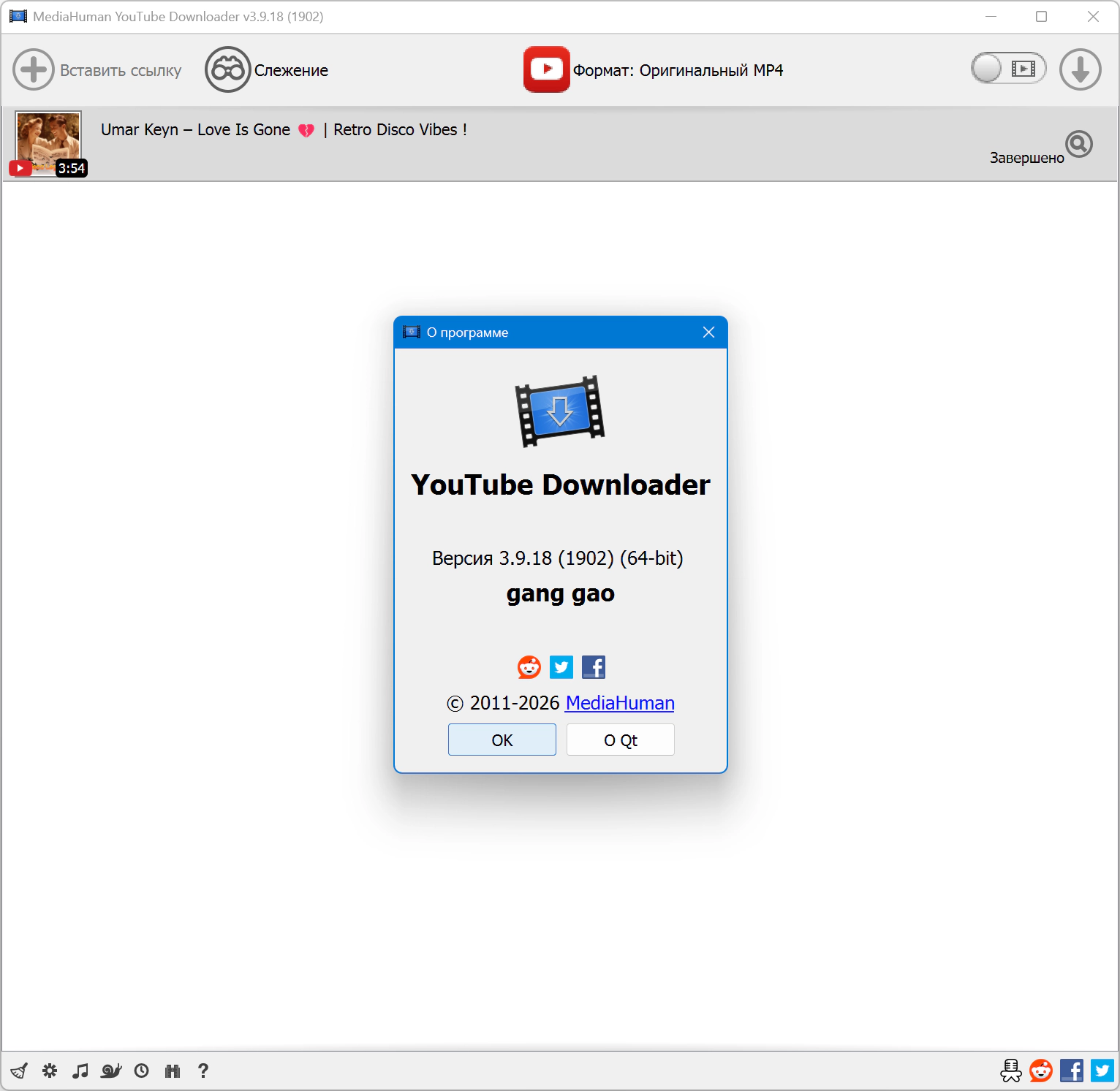Click the binoculars icon in the bottom bar
Image resolution: width=1120 pixels, height=1091 pixels.
[173, 1071]
